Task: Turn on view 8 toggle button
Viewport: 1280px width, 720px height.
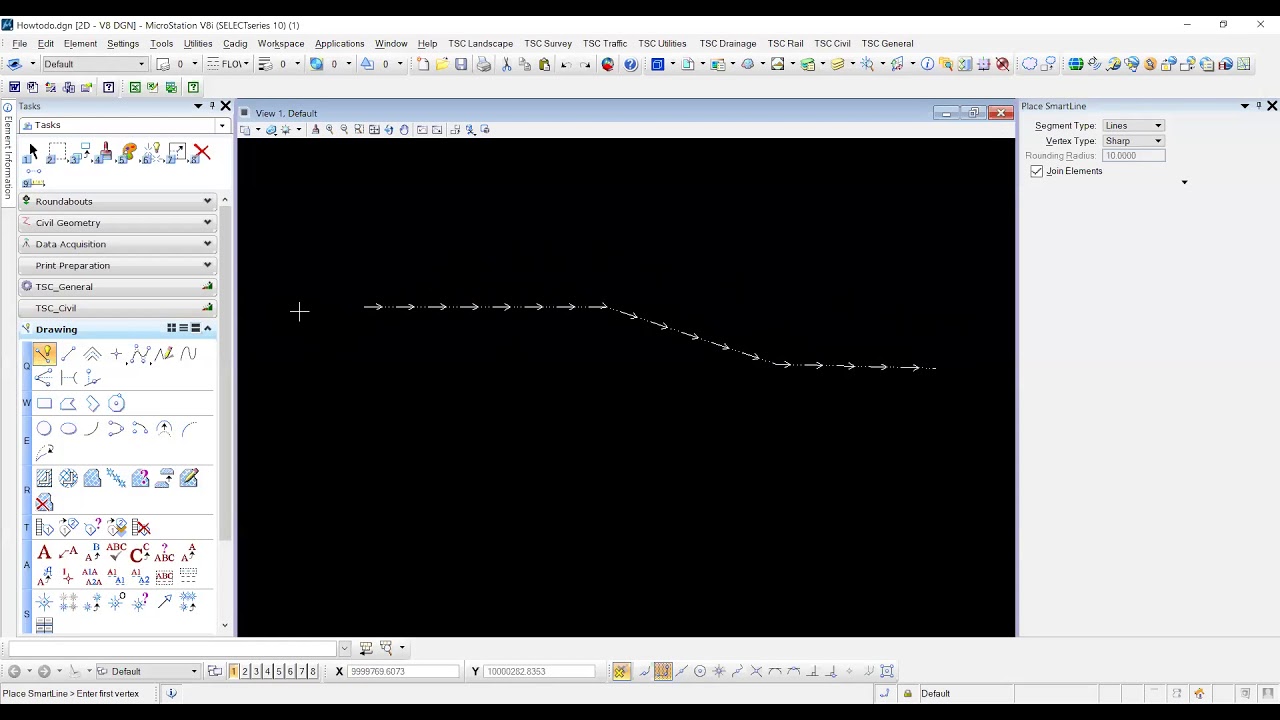Action: 313,672
